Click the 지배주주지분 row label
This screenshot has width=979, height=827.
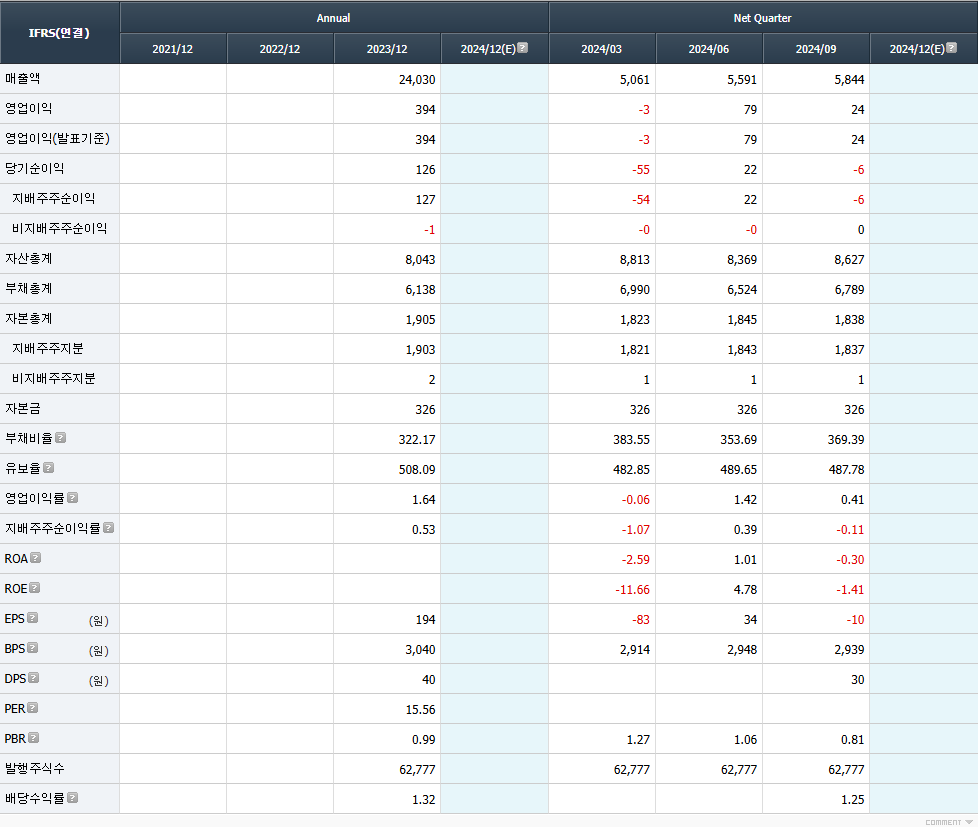48,348
